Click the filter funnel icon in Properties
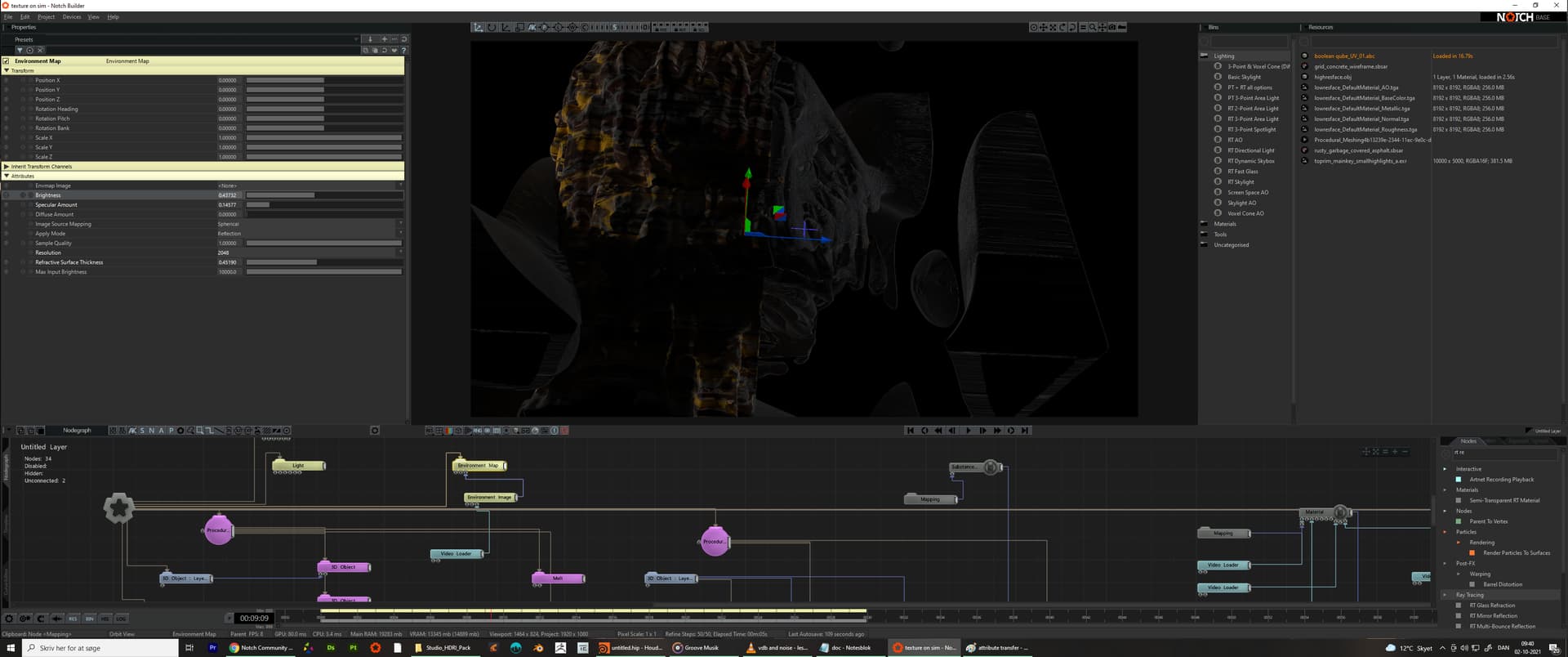 click(x=20, y=50)
